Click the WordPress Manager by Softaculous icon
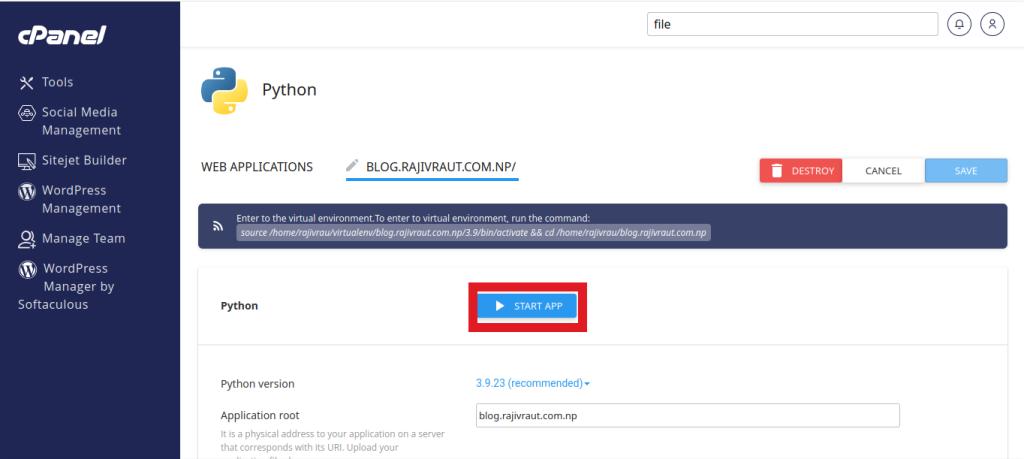The width and height of the screenshot is (1024, 459). [27, 269]
